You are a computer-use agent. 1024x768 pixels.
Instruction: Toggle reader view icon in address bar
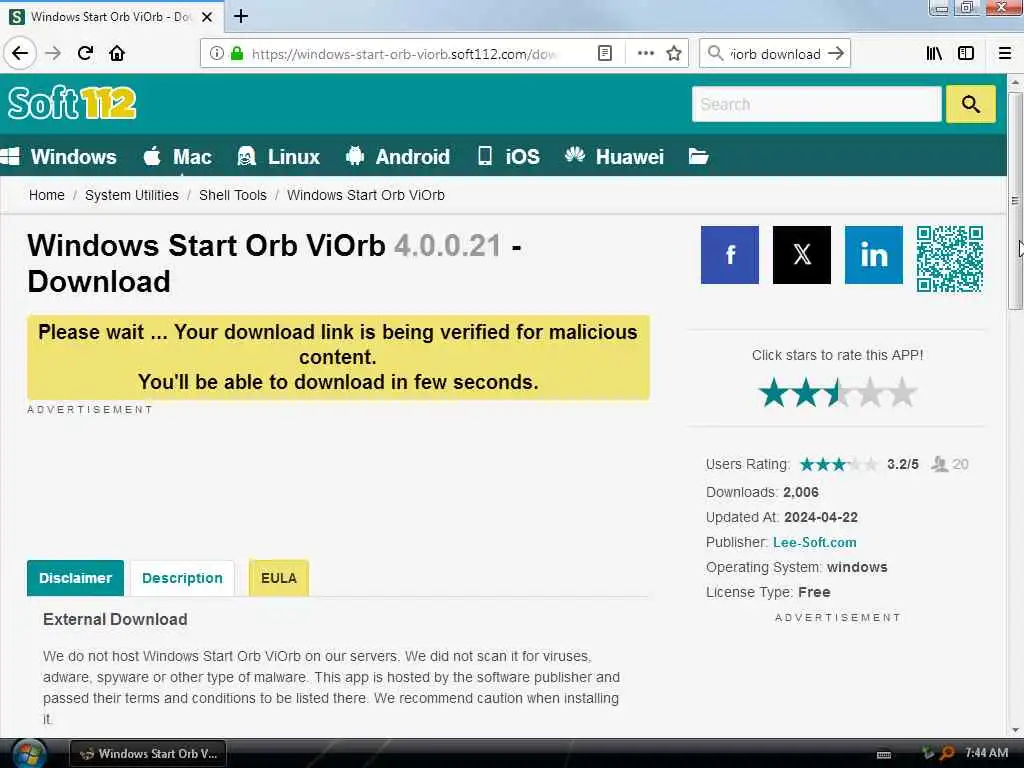click(x=605, y=54)
